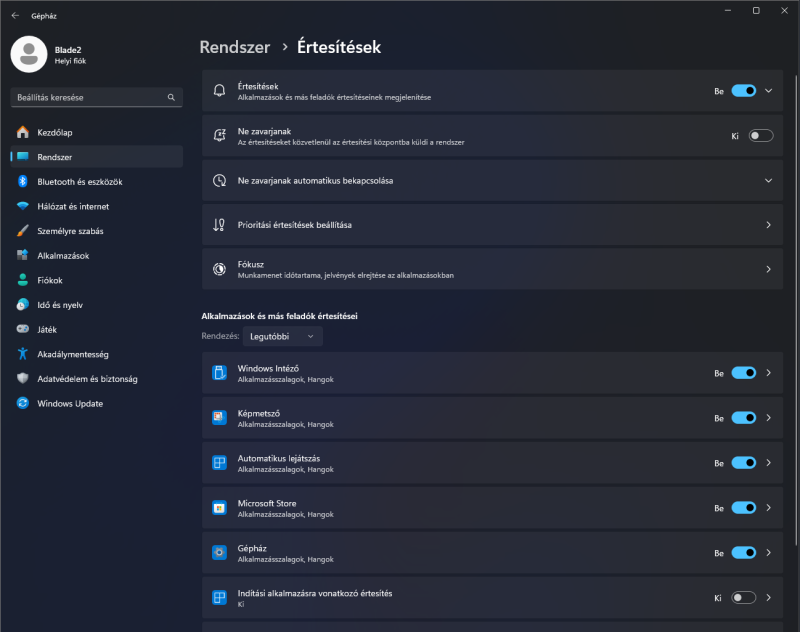Open the Legutóbbi sort dropdown
The image size is (800, 632).
[x=282, y=336]
